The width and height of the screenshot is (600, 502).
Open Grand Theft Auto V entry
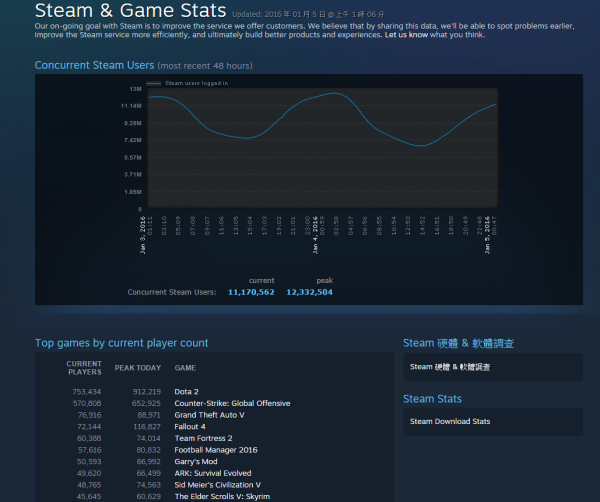209,415
